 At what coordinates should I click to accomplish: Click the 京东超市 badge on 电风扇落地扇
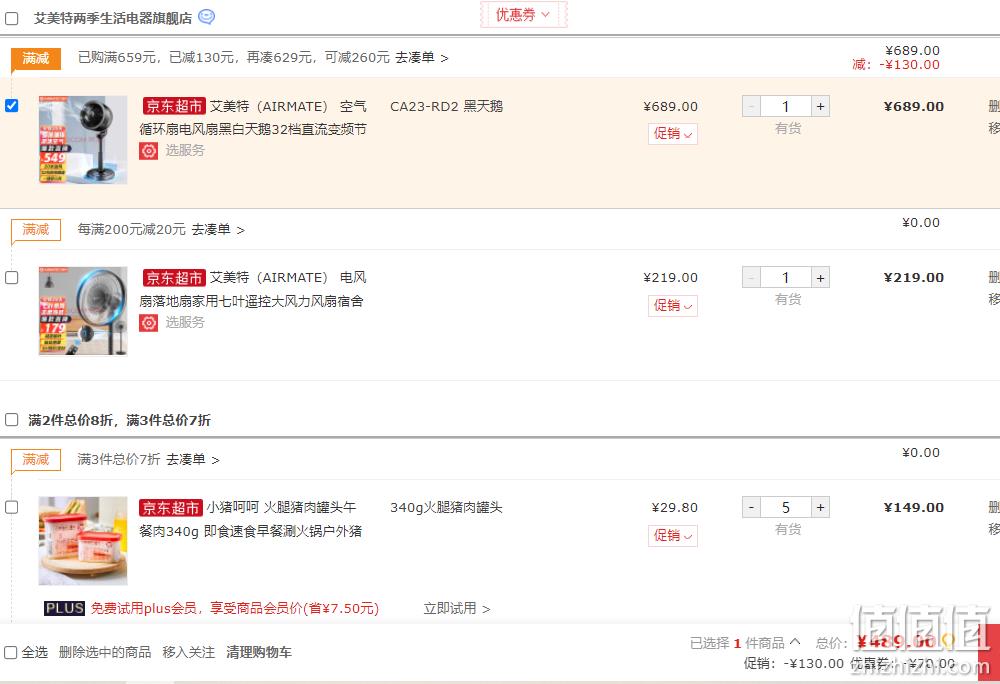pos(173,278)
